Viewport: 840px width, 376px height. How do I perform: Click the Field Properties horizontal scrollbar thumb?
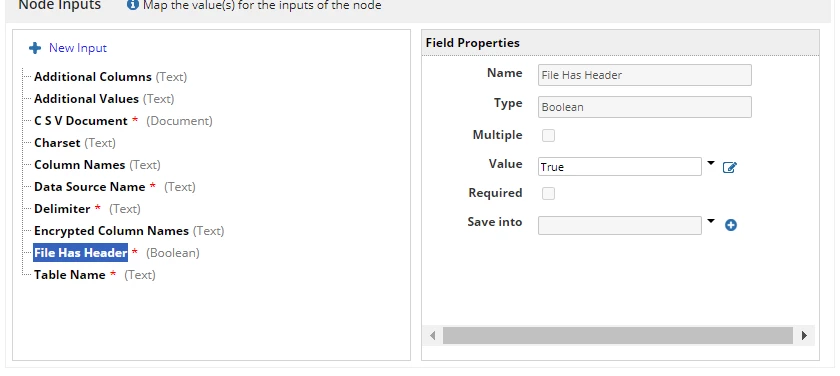[x=618, y=336]
